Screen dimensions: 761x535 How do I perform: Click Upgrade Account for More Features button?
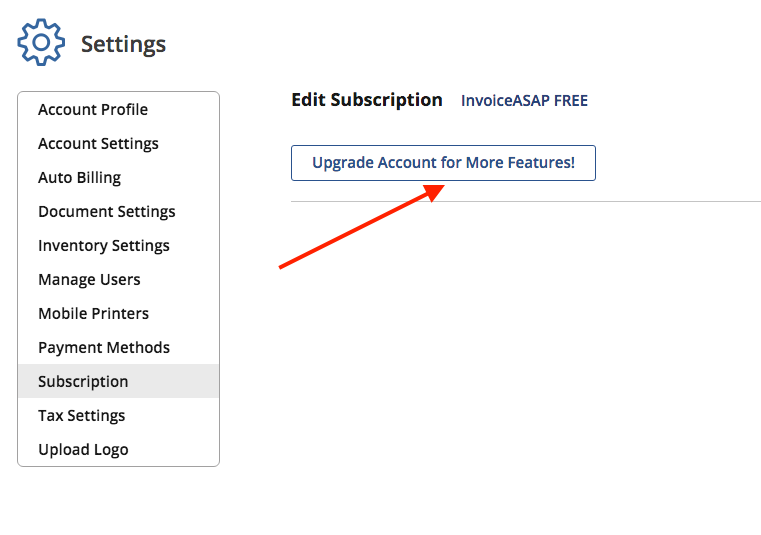pyautogui.click(x=443, y=163)
